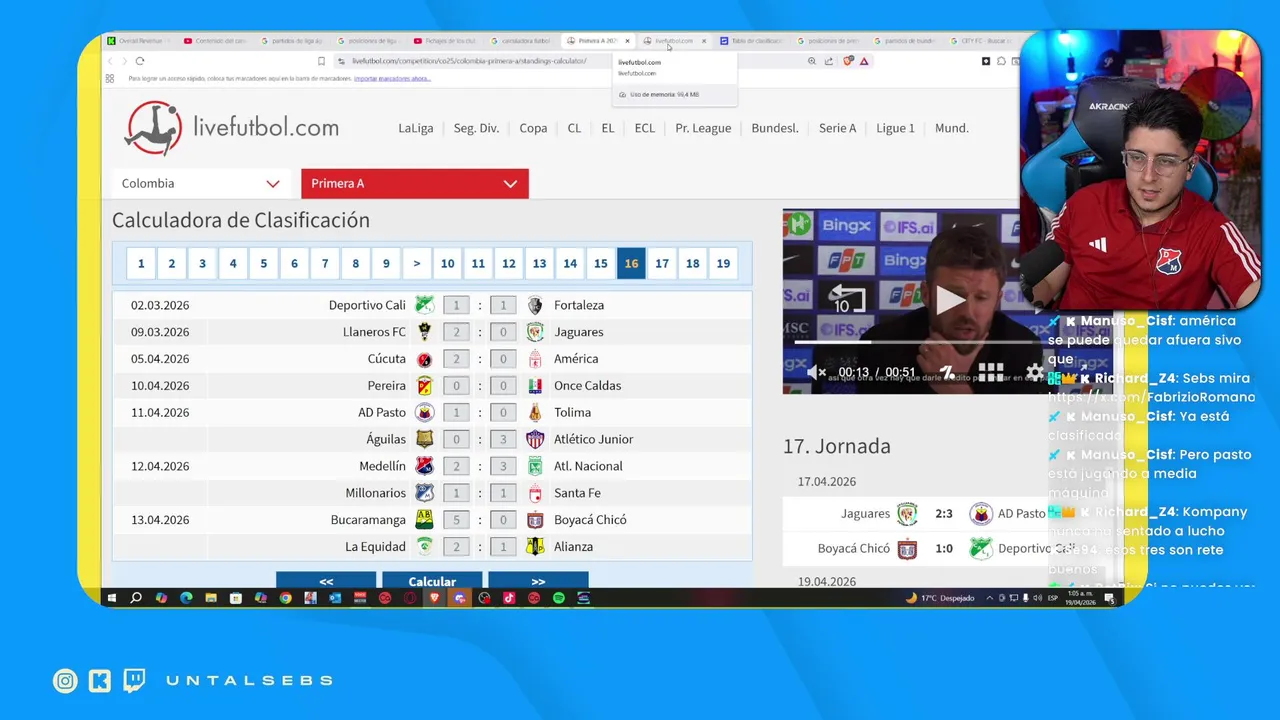The height and width of the screenshot is (720, 1280).
Task: Select matchday 15 in calculator
Action: [x=600, y=263]
